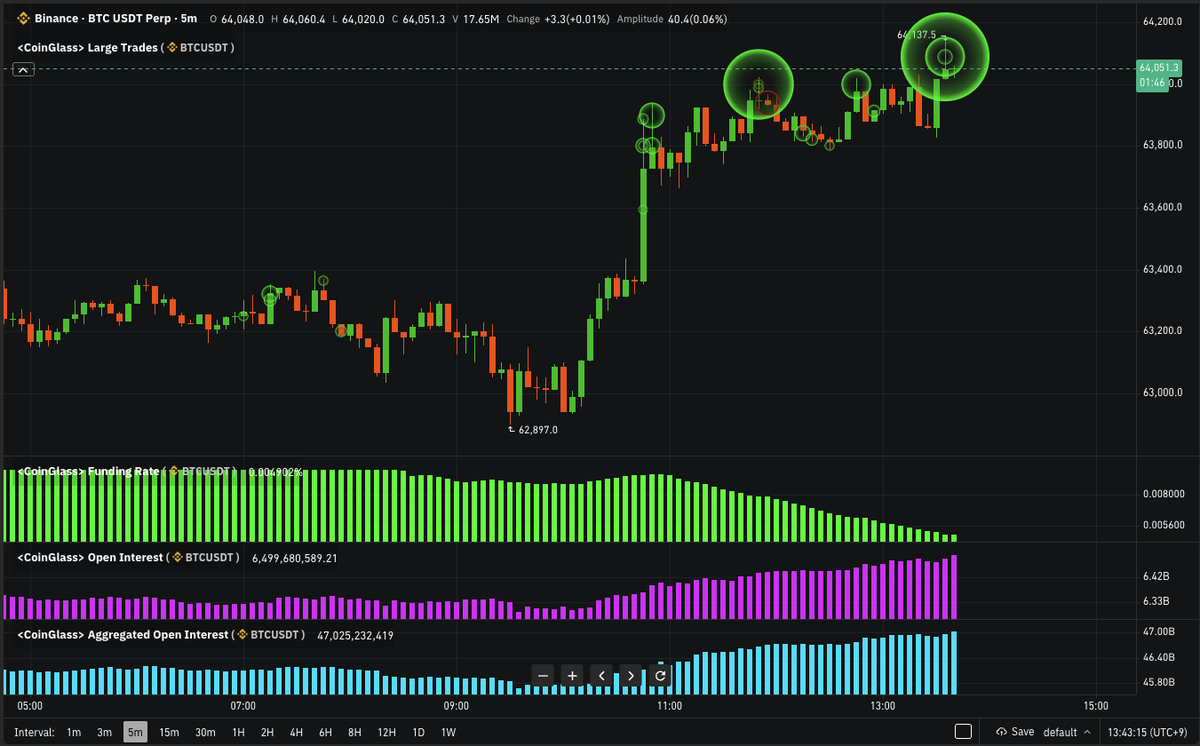
Task: Switch to the 8H interval
Action: (354, 732)
